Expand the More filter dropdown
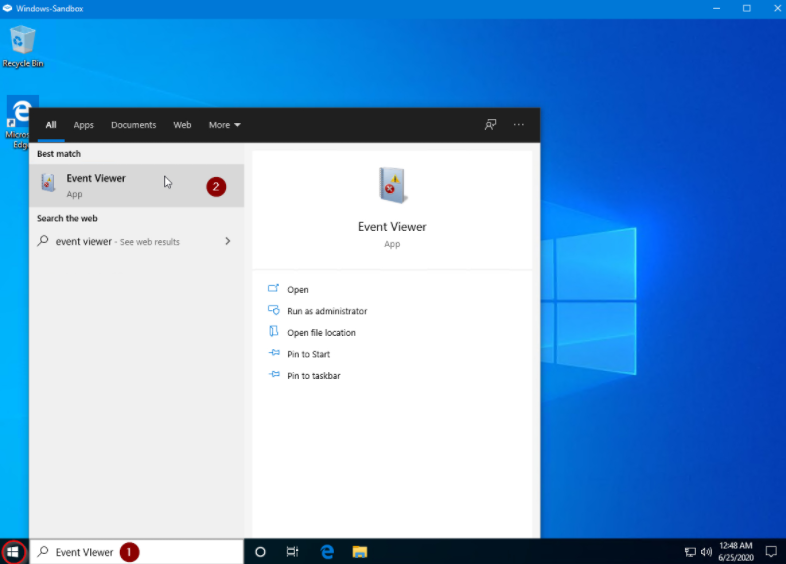 [224, 125]
